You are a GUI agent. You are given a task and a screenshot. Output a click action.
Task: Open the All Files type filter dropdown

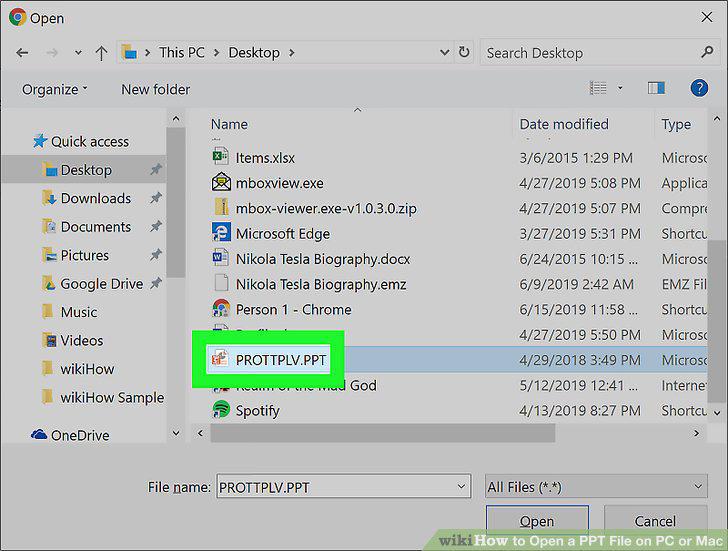pos(596,487)
